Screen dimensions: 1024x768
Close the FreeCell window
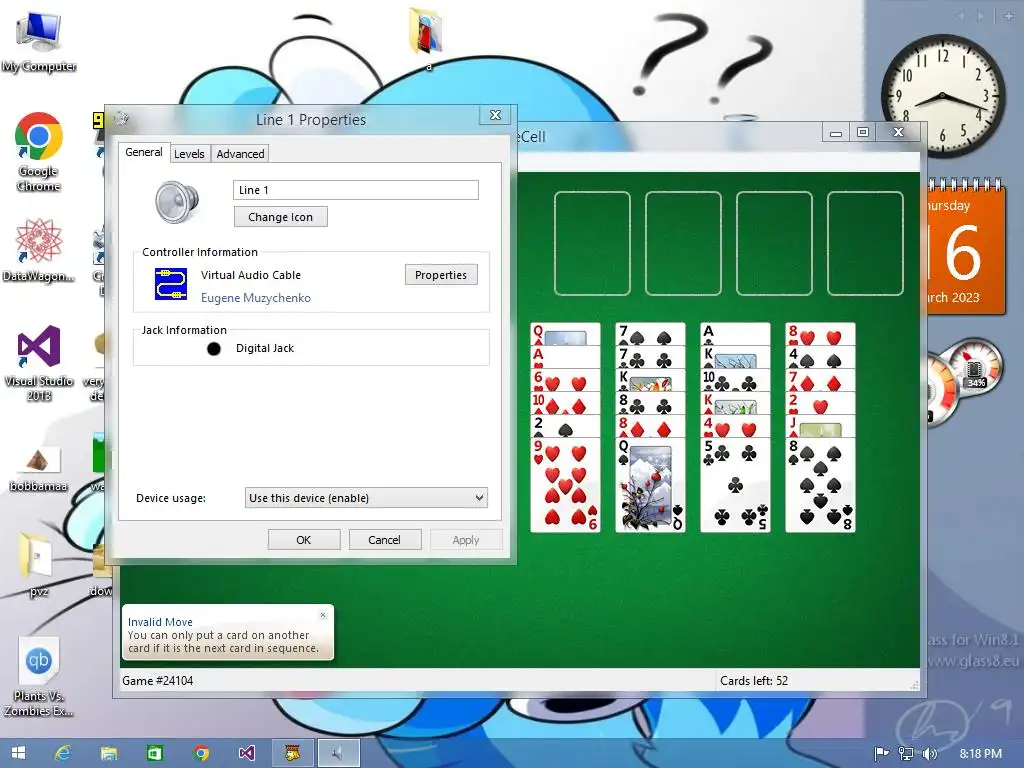(x=899, y=133)
